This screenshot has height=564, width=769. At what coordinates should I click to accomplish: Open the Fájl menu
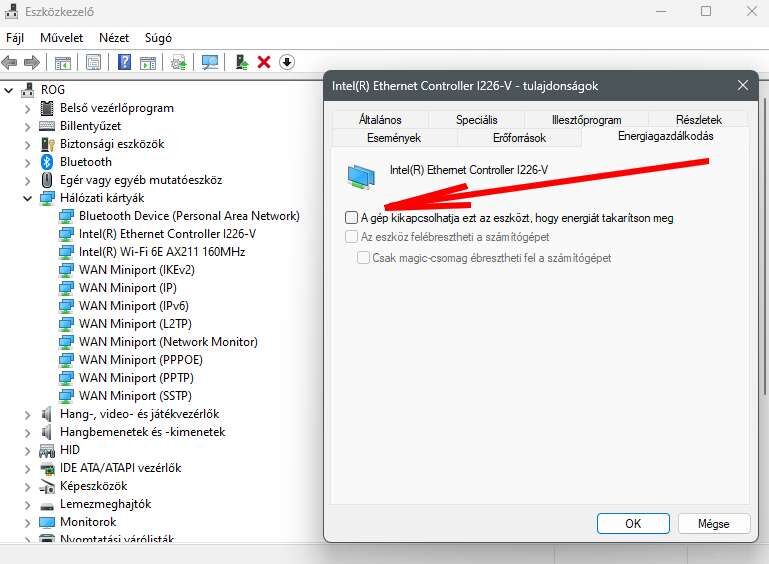(15, 38)
